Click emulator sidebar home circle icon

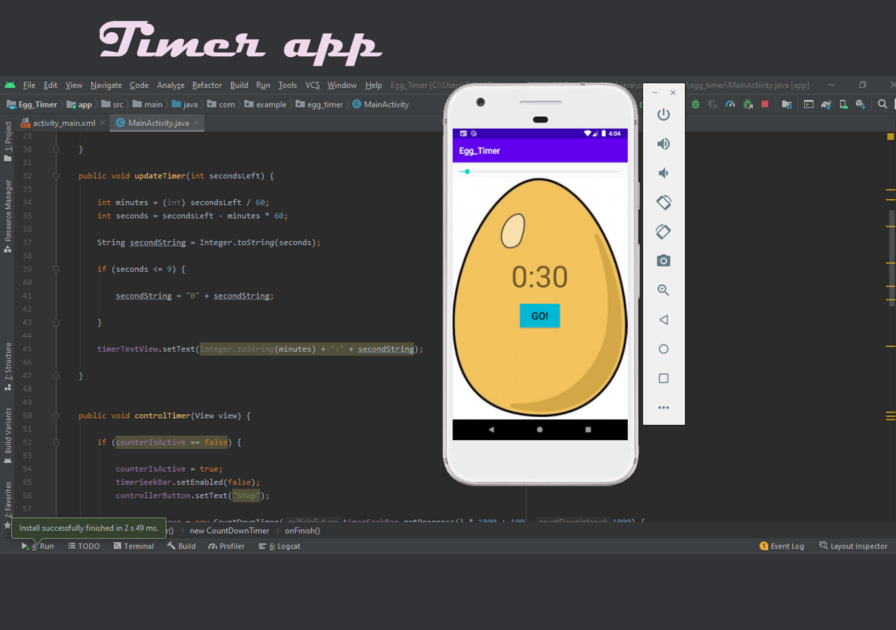point(663,349)
